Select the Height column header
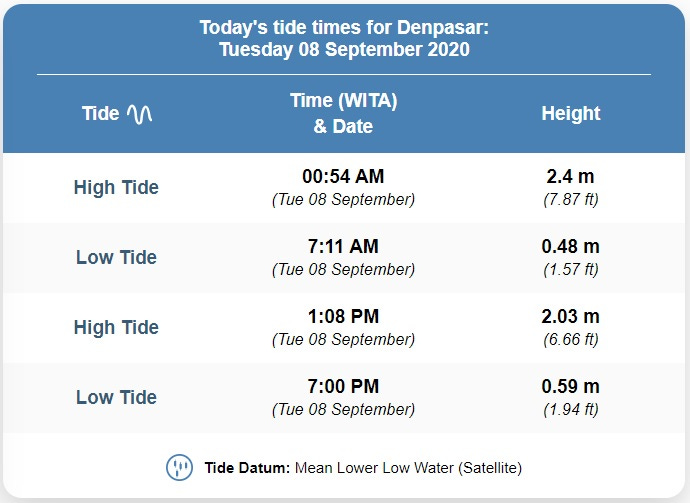 pyautogui.click(x=571, y=113)
